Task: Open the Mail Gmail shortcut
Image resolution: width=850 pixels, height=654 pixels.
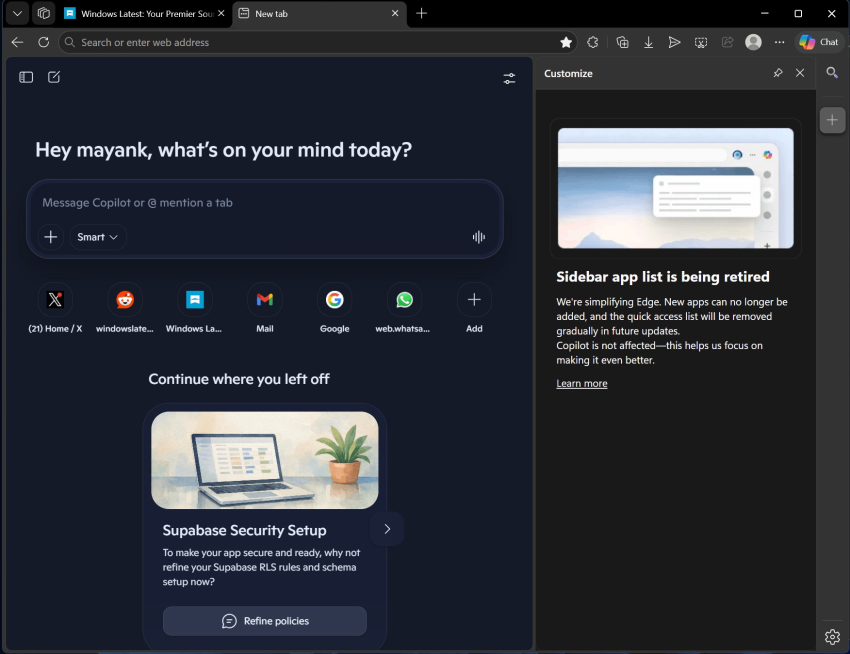Action: tap(265, 307)
